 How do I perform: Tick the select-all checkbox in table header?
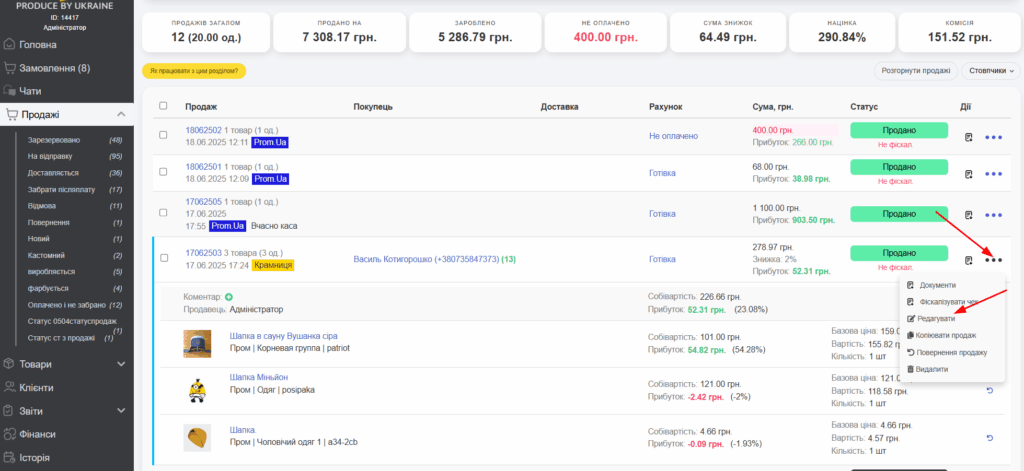[163, 106]
